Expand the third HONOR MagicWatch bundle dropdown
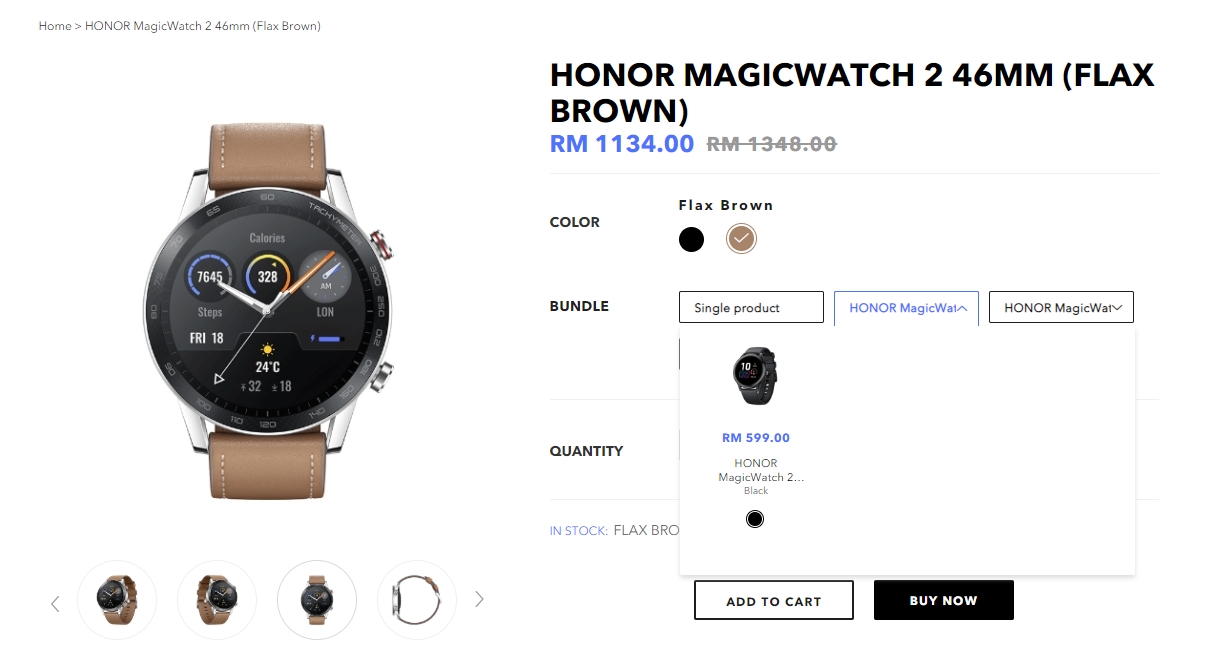The height and width of the screenshot is (670, 1208). (x=1061, y=307)
